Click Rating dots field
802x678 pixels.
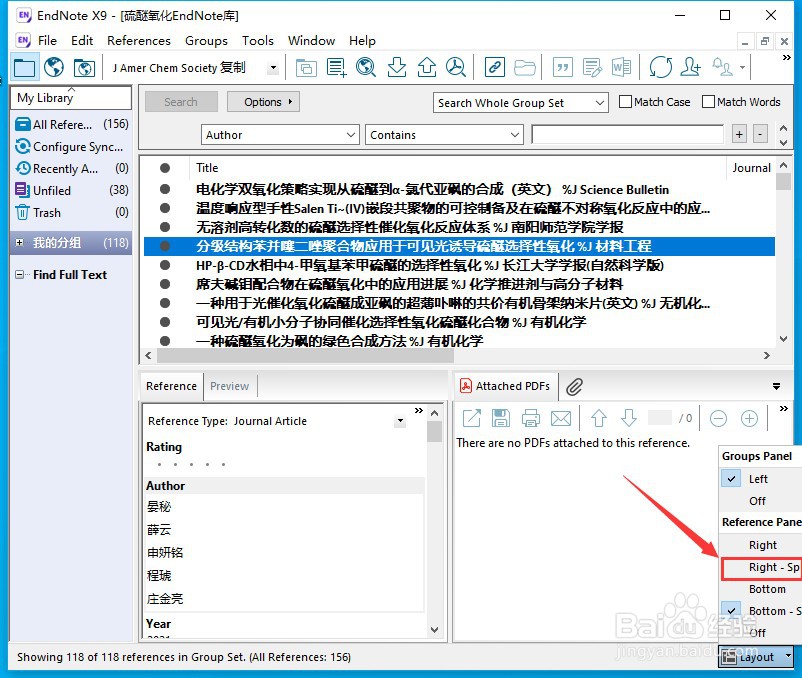191,464
